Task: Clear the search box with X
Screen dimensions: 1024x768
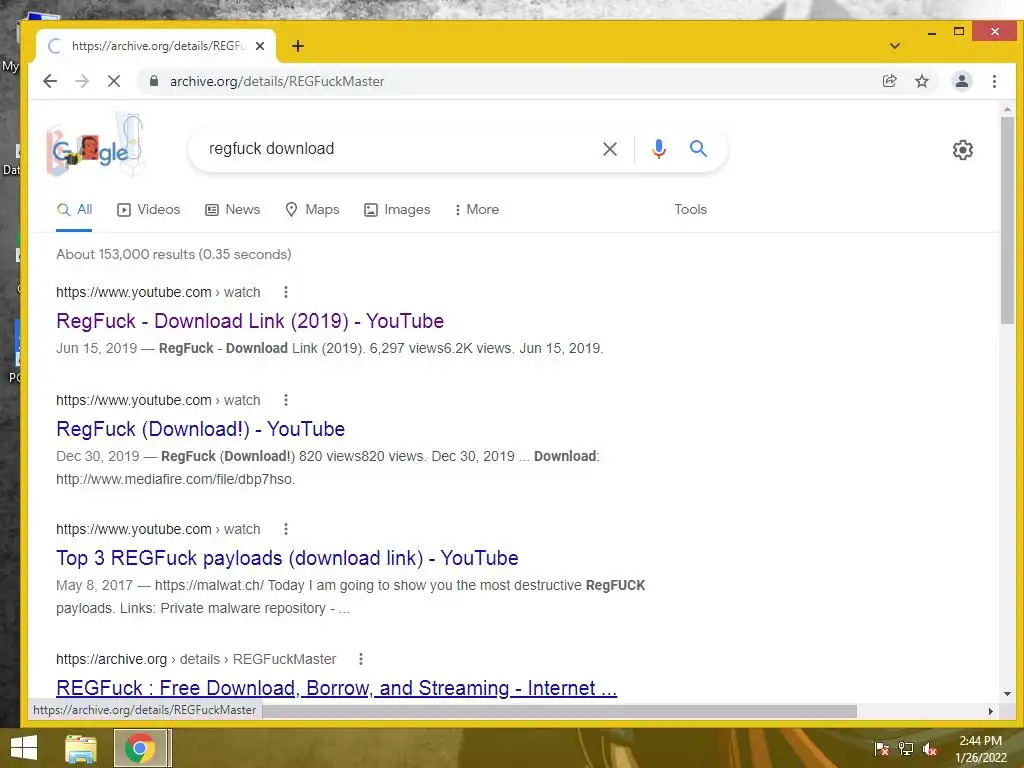Action: [610, 149]
